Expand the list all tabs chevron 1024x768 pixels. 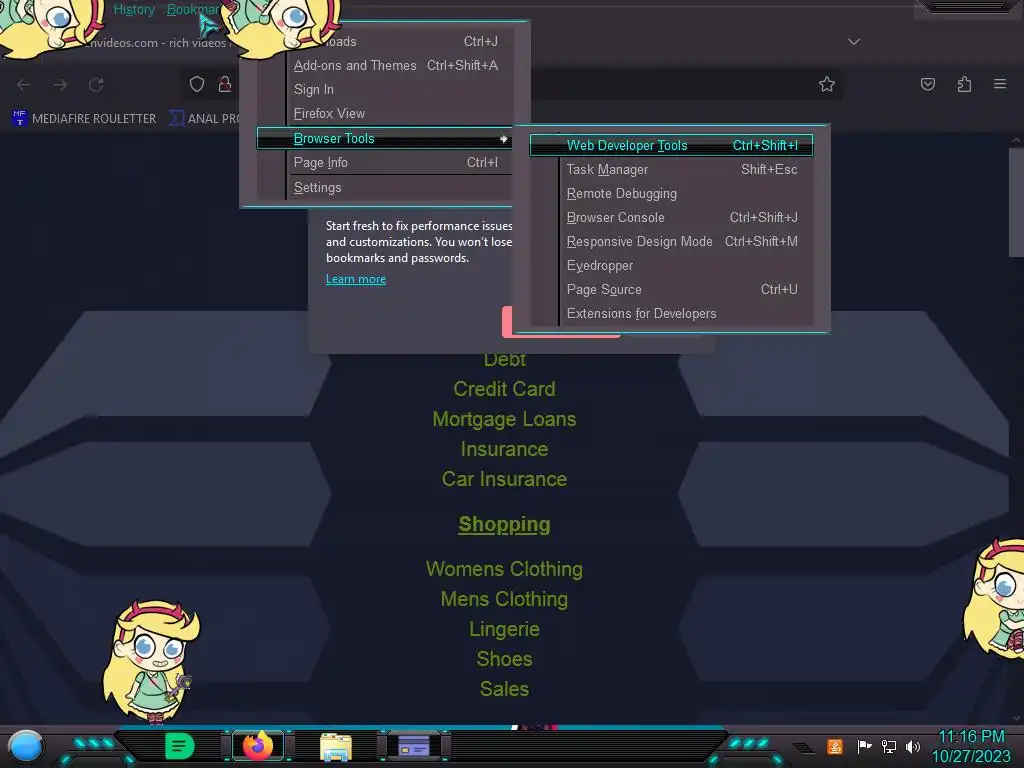[854, 42]
